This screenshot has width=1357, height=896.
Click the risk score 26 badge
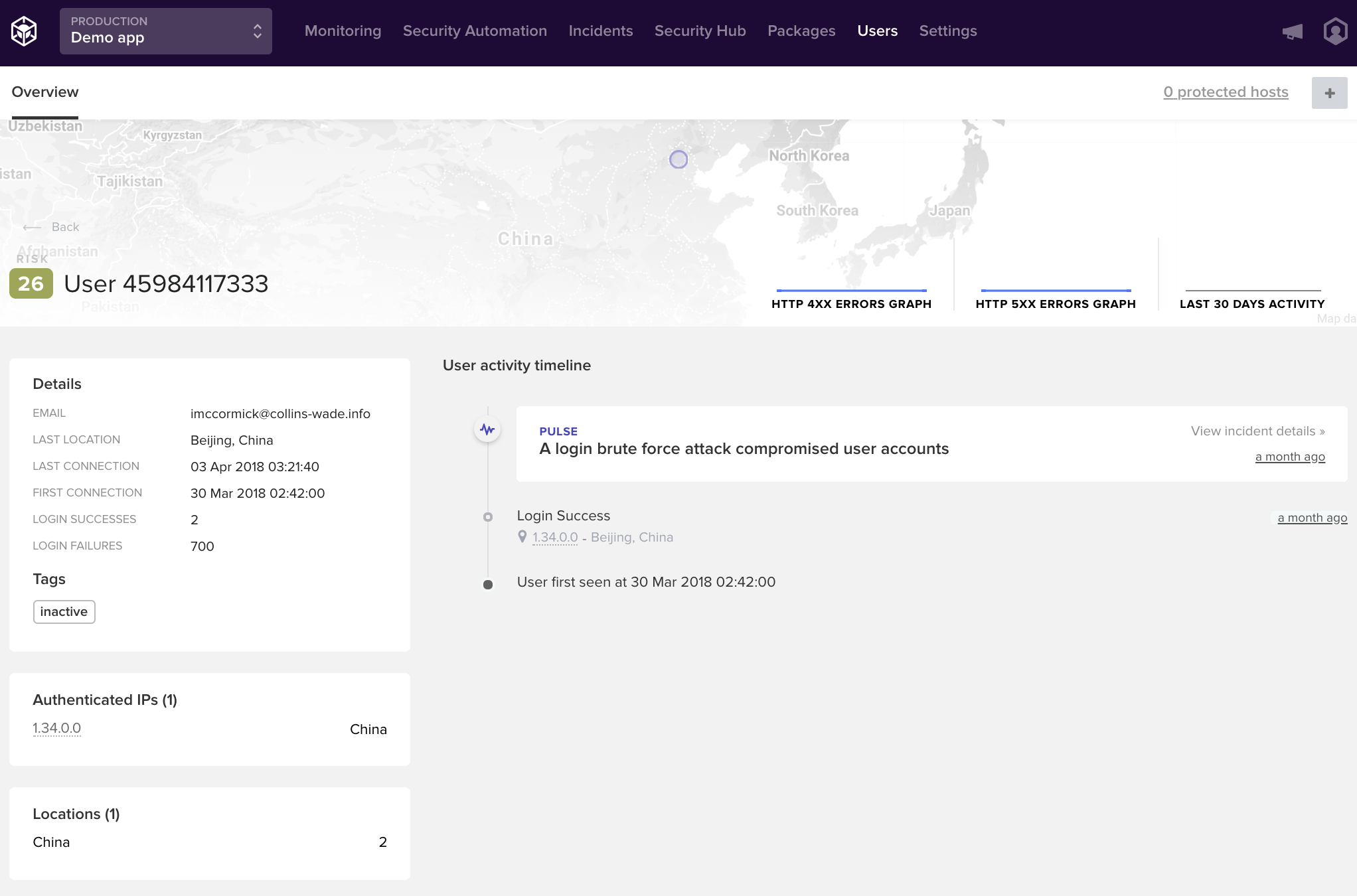point(31,284)
